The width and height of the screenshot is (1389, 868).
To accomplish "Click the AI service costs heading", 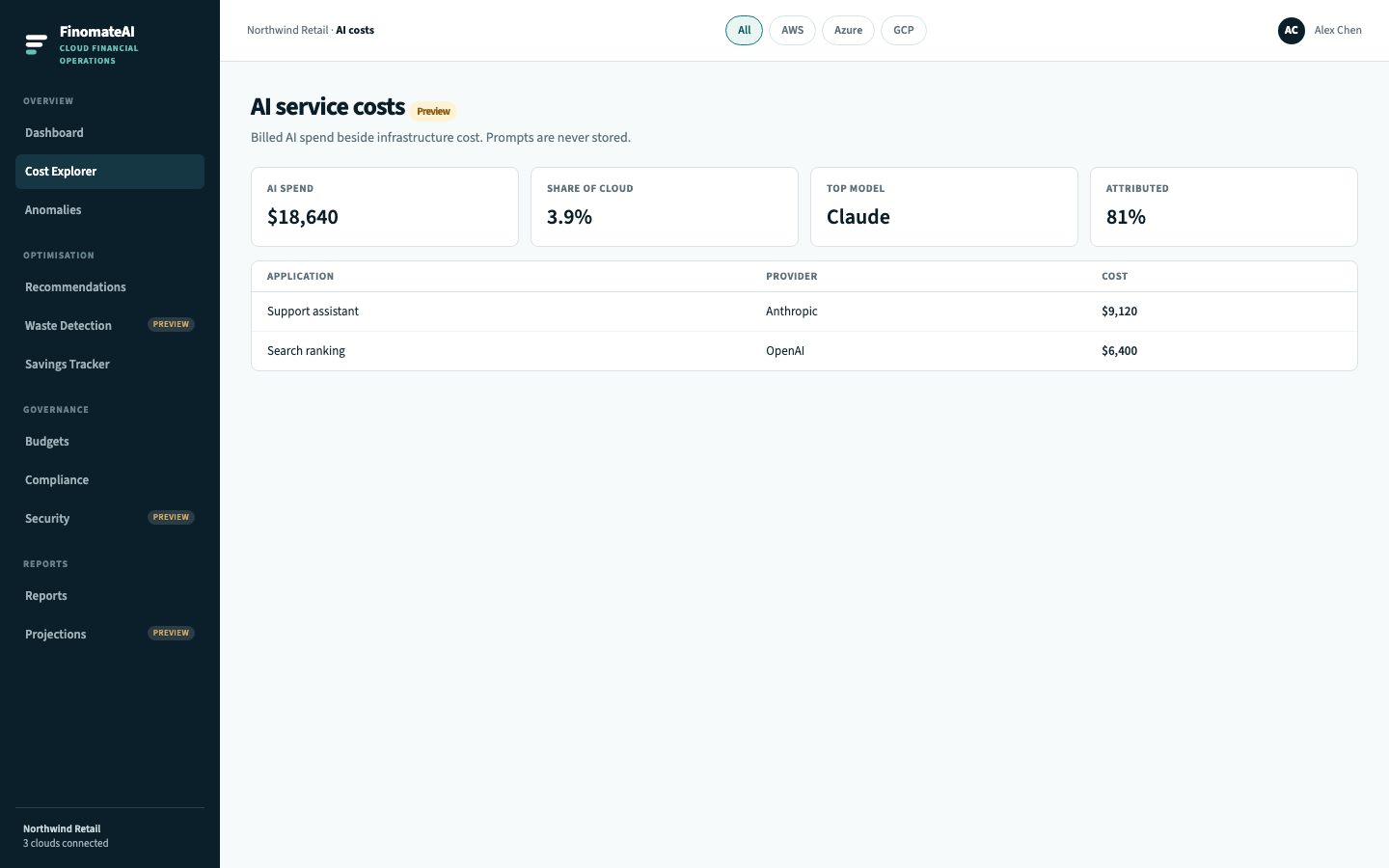I will point(327,107).
